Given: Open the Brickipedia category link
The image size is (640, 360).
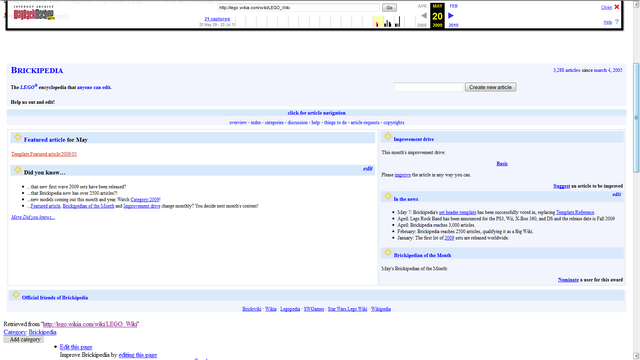Looking at the screenshot, I should click(42, 332).
